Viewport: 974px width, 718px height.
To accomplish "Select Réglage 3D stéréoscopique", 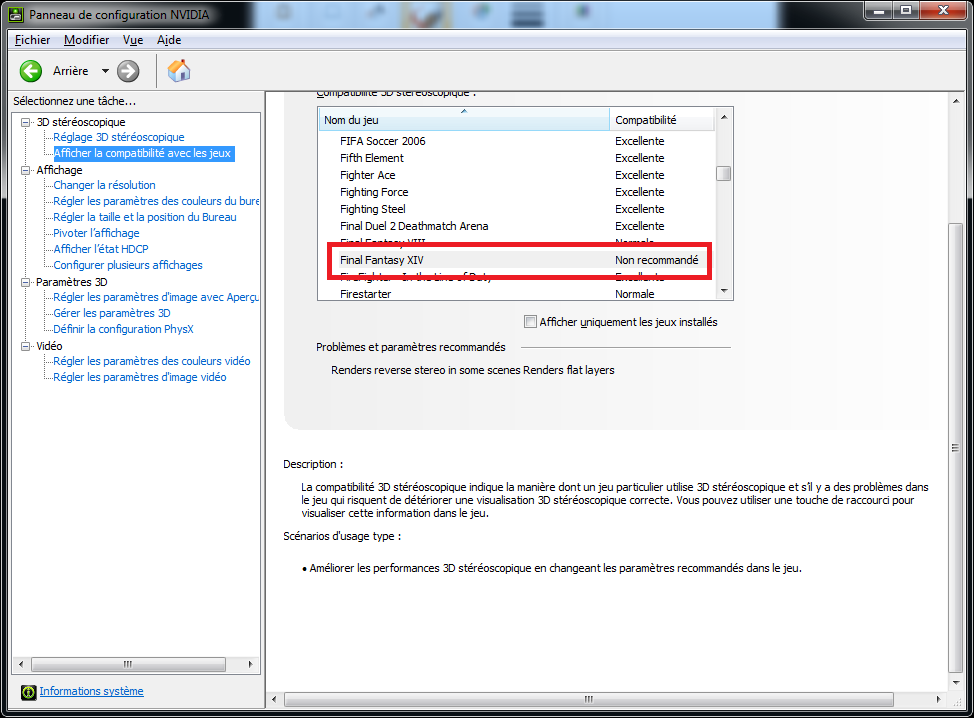I will tap(119, 137).
